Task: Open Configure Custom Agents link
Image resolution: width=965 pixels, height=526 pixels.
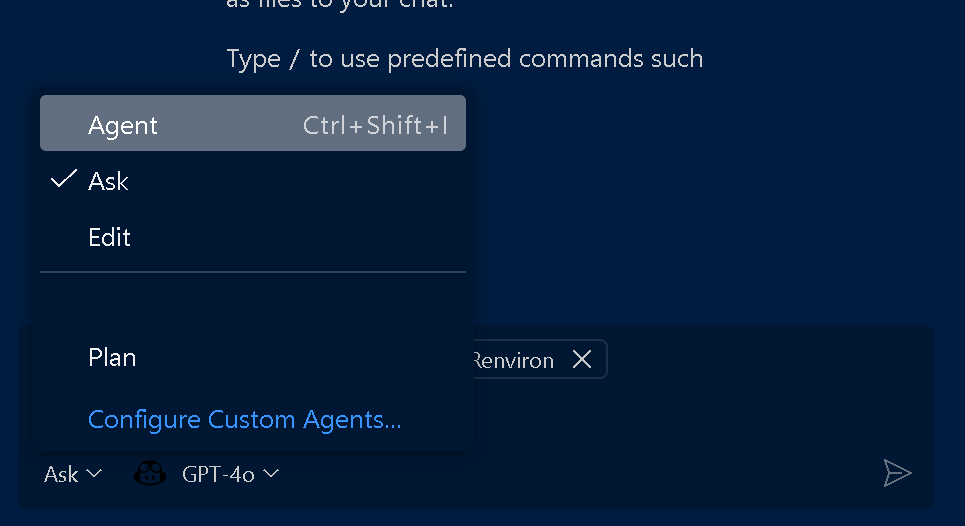Action: point(244,420)
